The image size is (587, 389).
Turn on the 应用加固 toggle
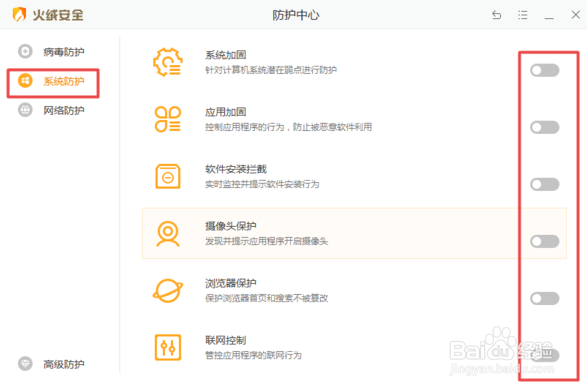coord(545,127)
